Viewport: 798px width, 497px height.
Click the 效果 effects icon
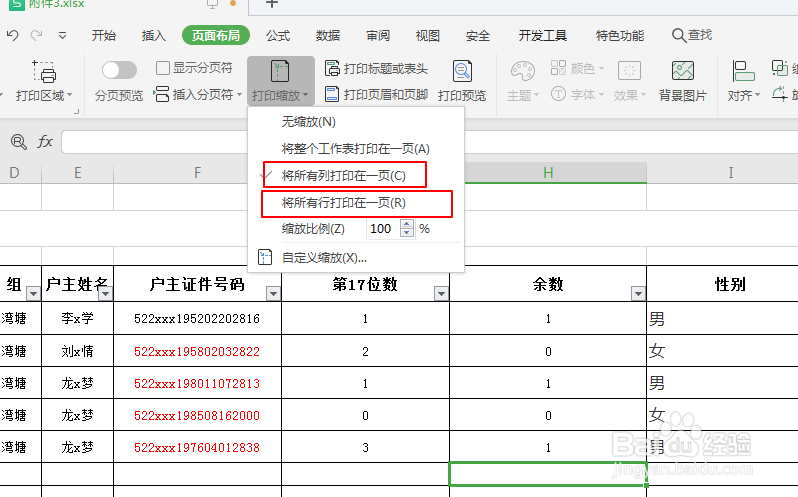click(629, 71)
